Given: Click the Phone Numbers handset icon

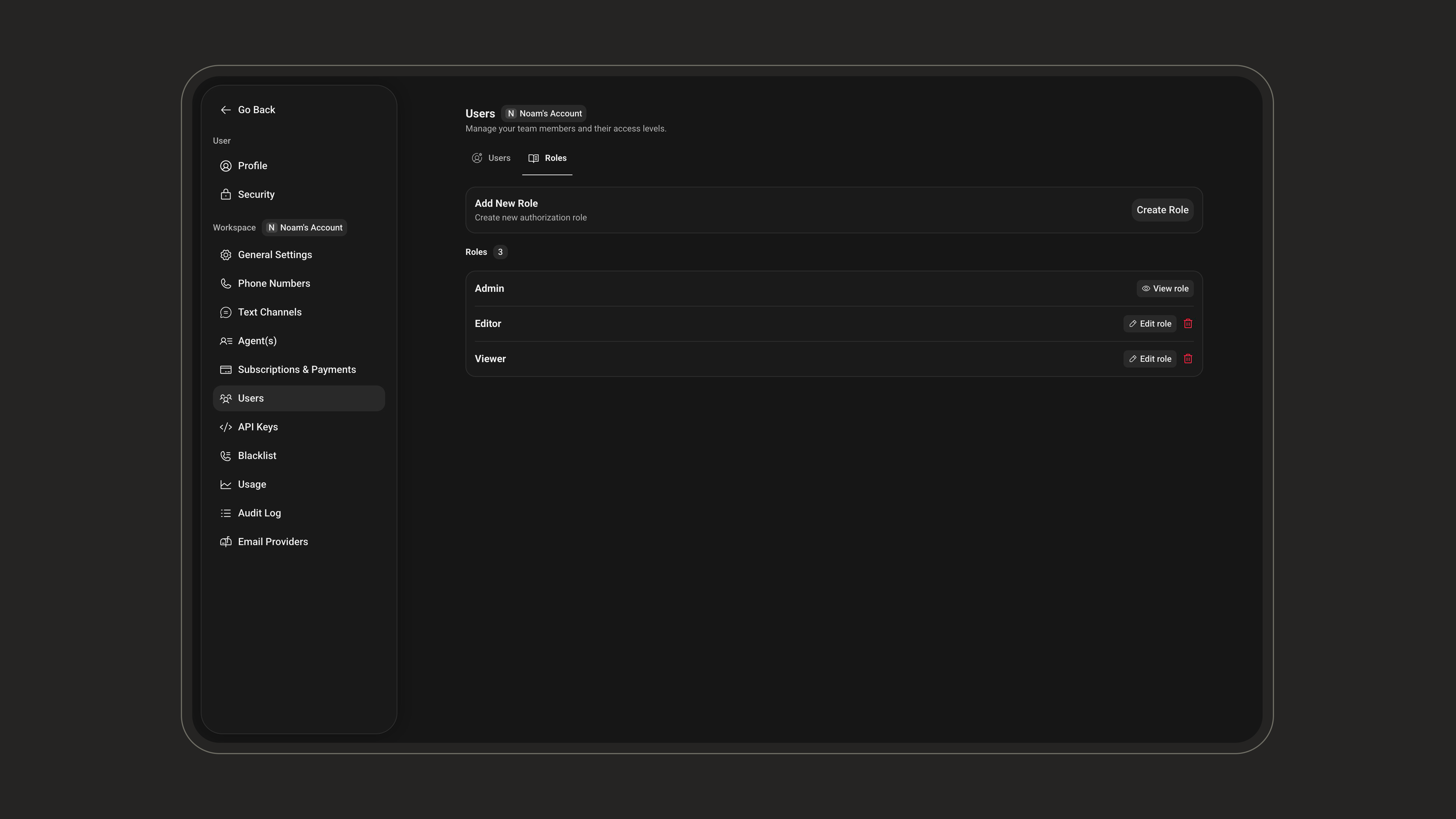Looking at the screenshot, I should 226,284.
